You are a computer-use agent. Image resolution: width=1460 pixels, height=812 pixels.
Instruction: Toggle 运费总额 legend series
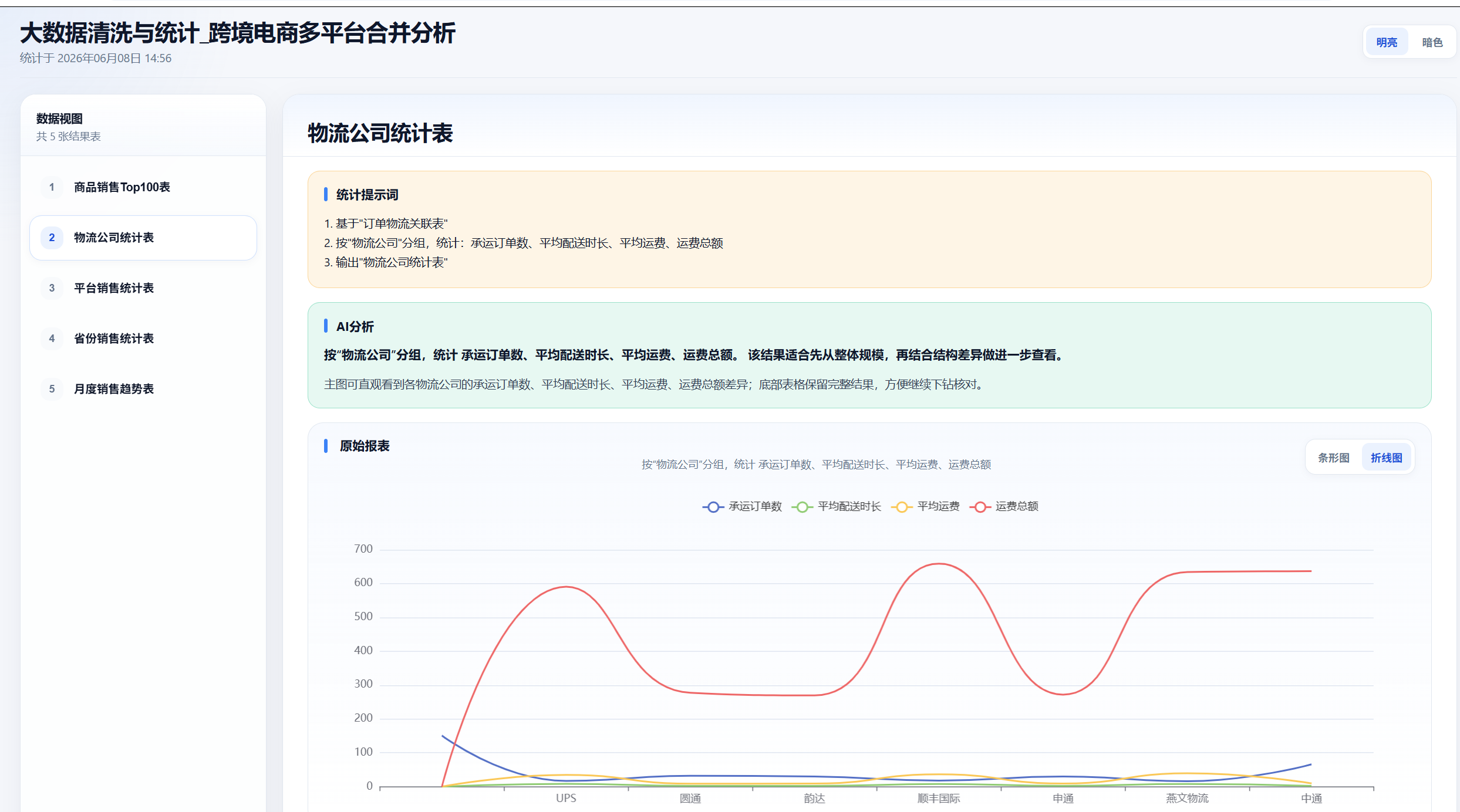click(x=1004, y=506)
